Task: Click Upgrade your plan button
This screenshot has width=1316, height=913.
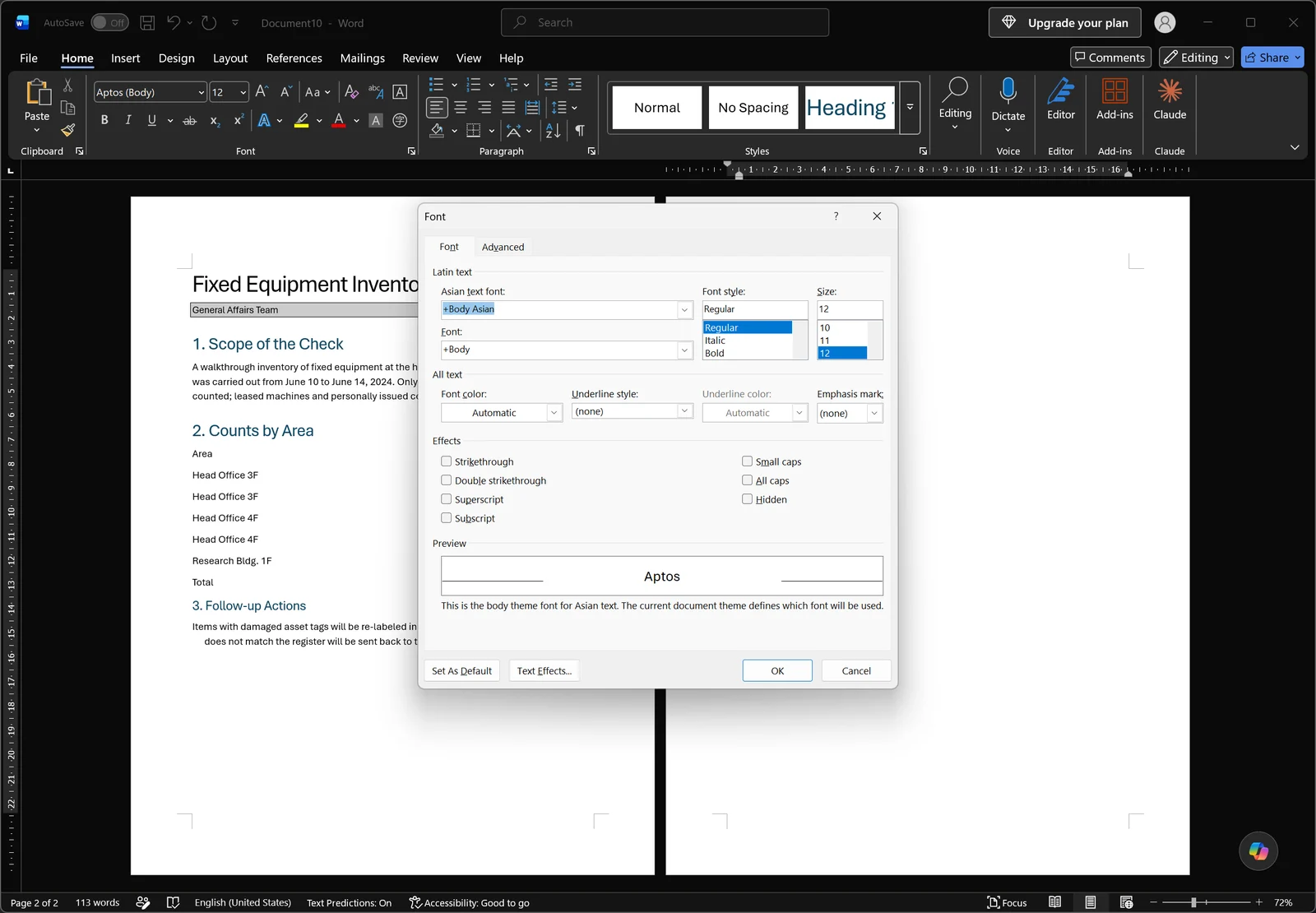Action: pos(1065,23)
